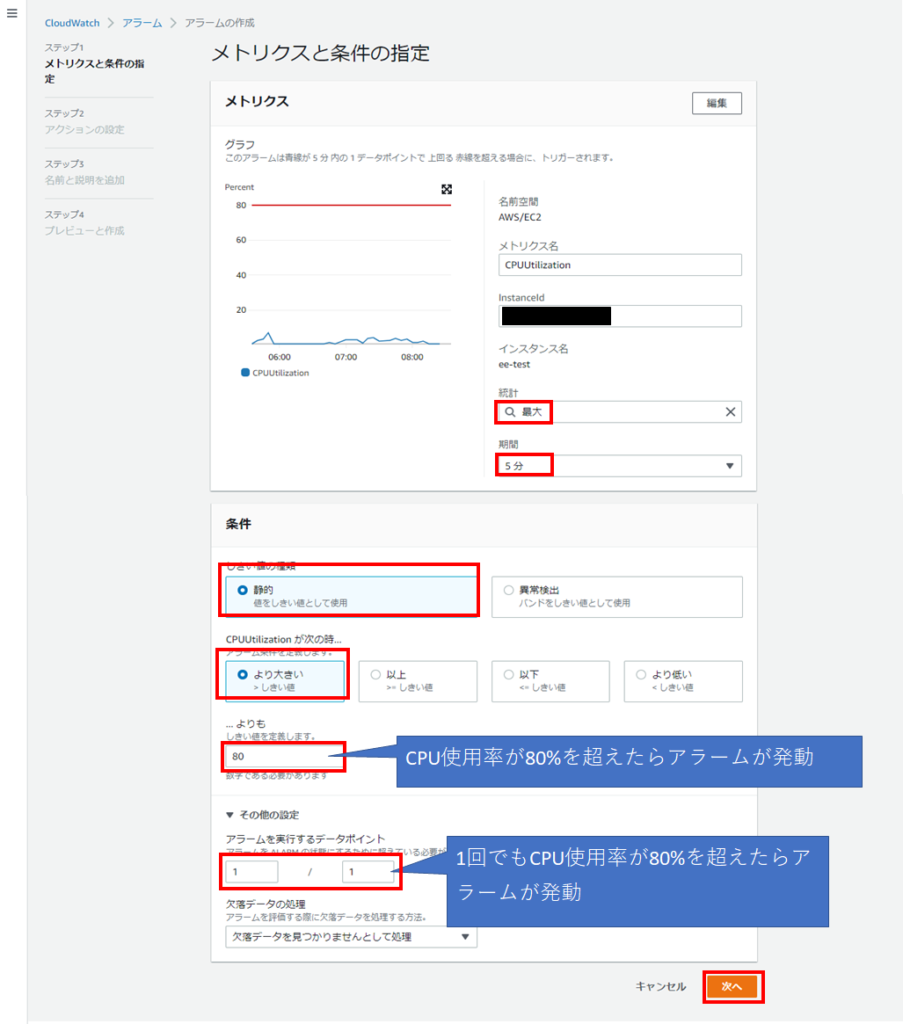Click the second datapoints field after the slash
Image resolution: width=903 pixels, height=1024 pixels.
(368, 872)
